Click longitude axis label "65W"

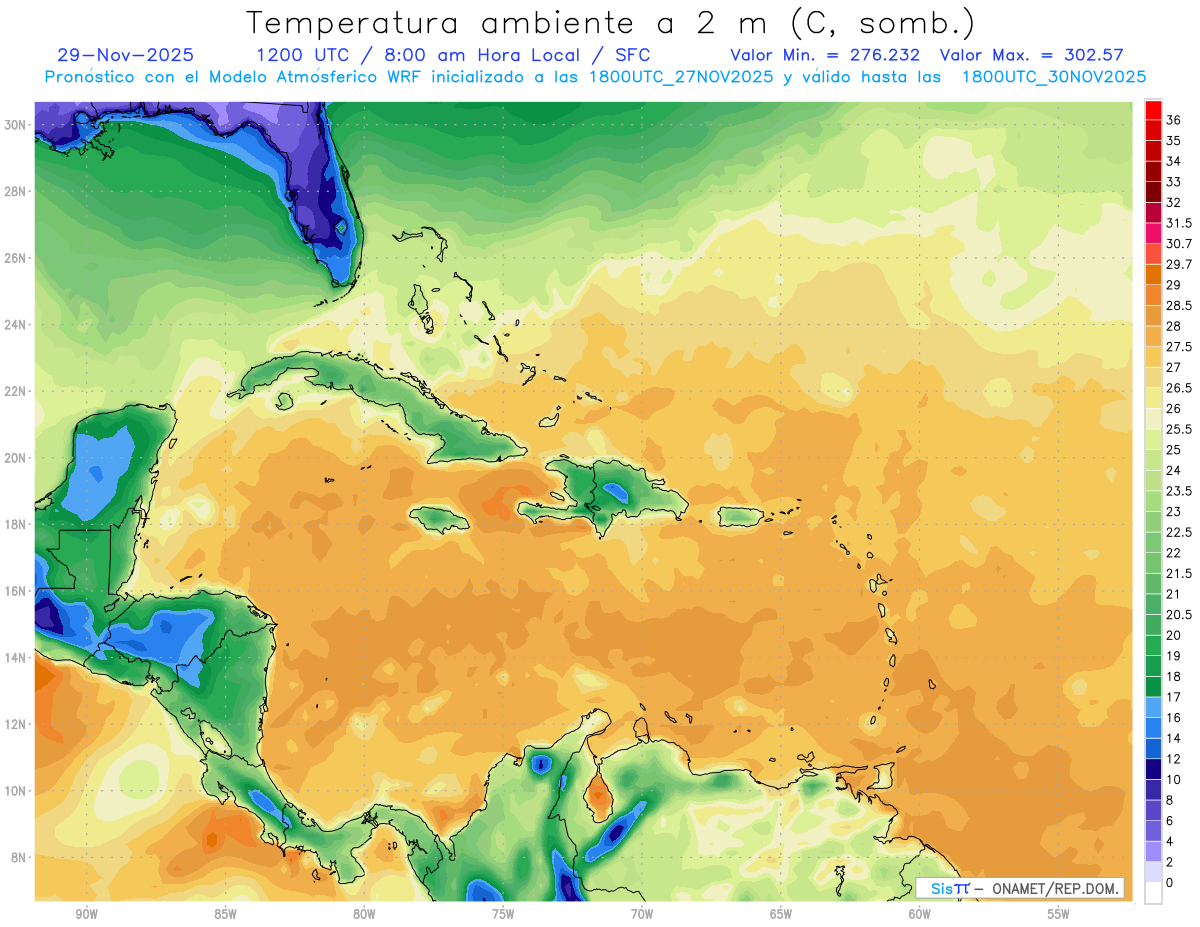pos(781,914)
